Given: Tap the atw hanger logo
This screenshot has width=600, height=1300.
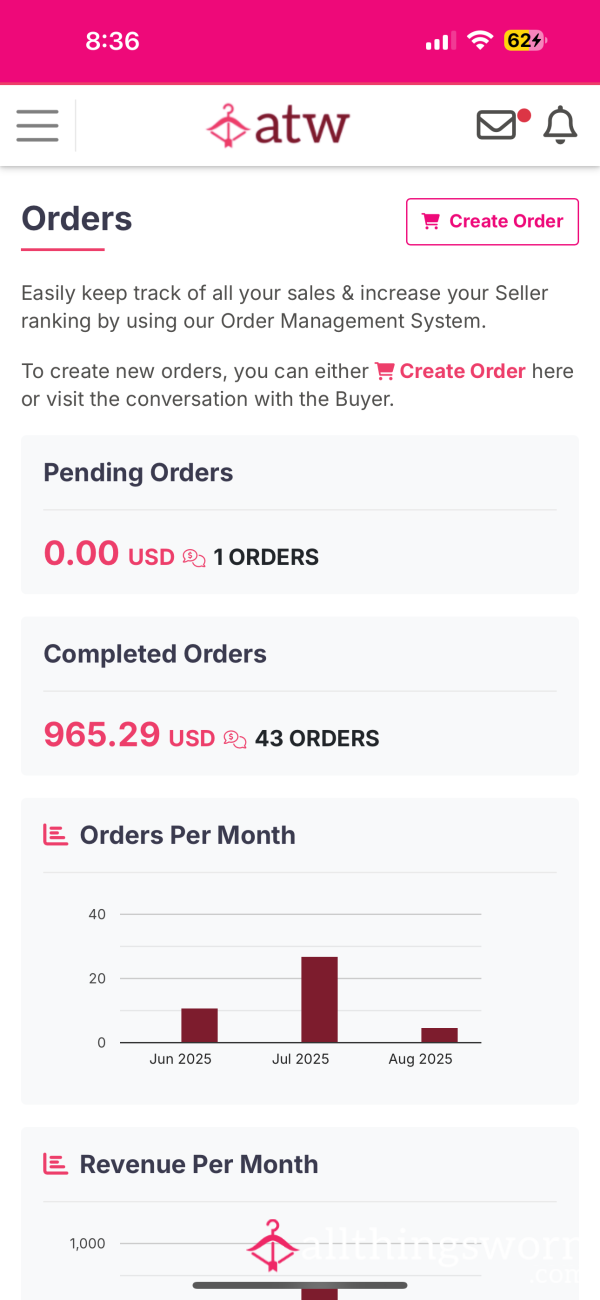Looking at the screenshot, I should tap(278, 126).
